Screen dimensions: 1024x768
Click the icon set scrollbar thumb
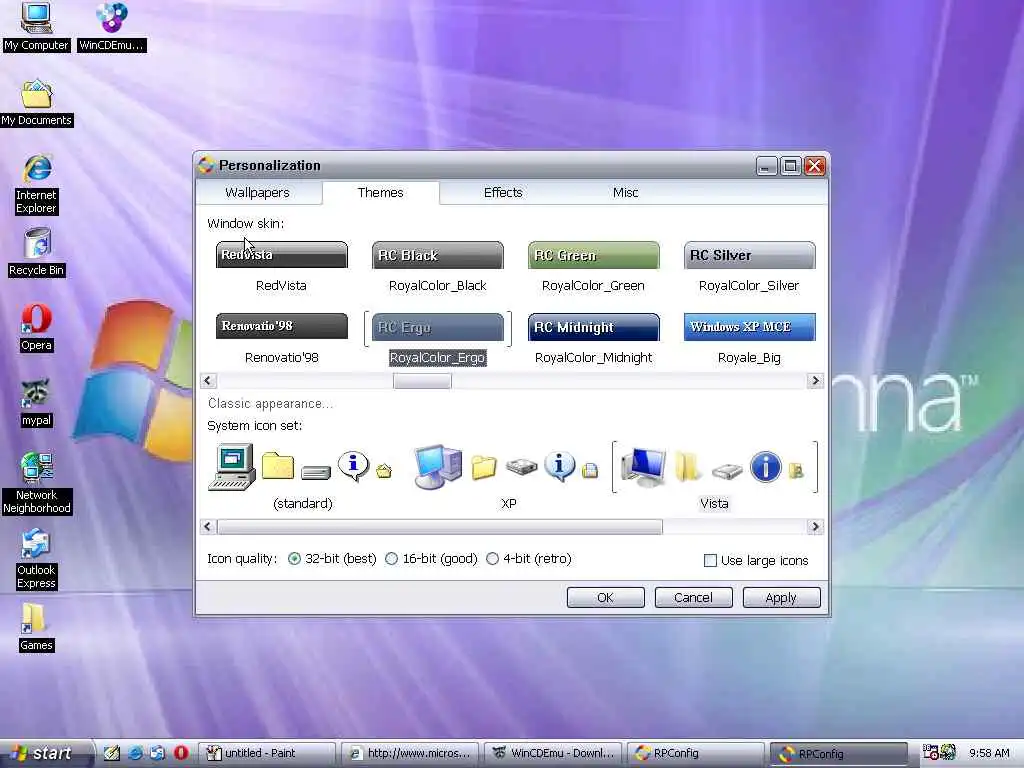(x=440, y=526)
